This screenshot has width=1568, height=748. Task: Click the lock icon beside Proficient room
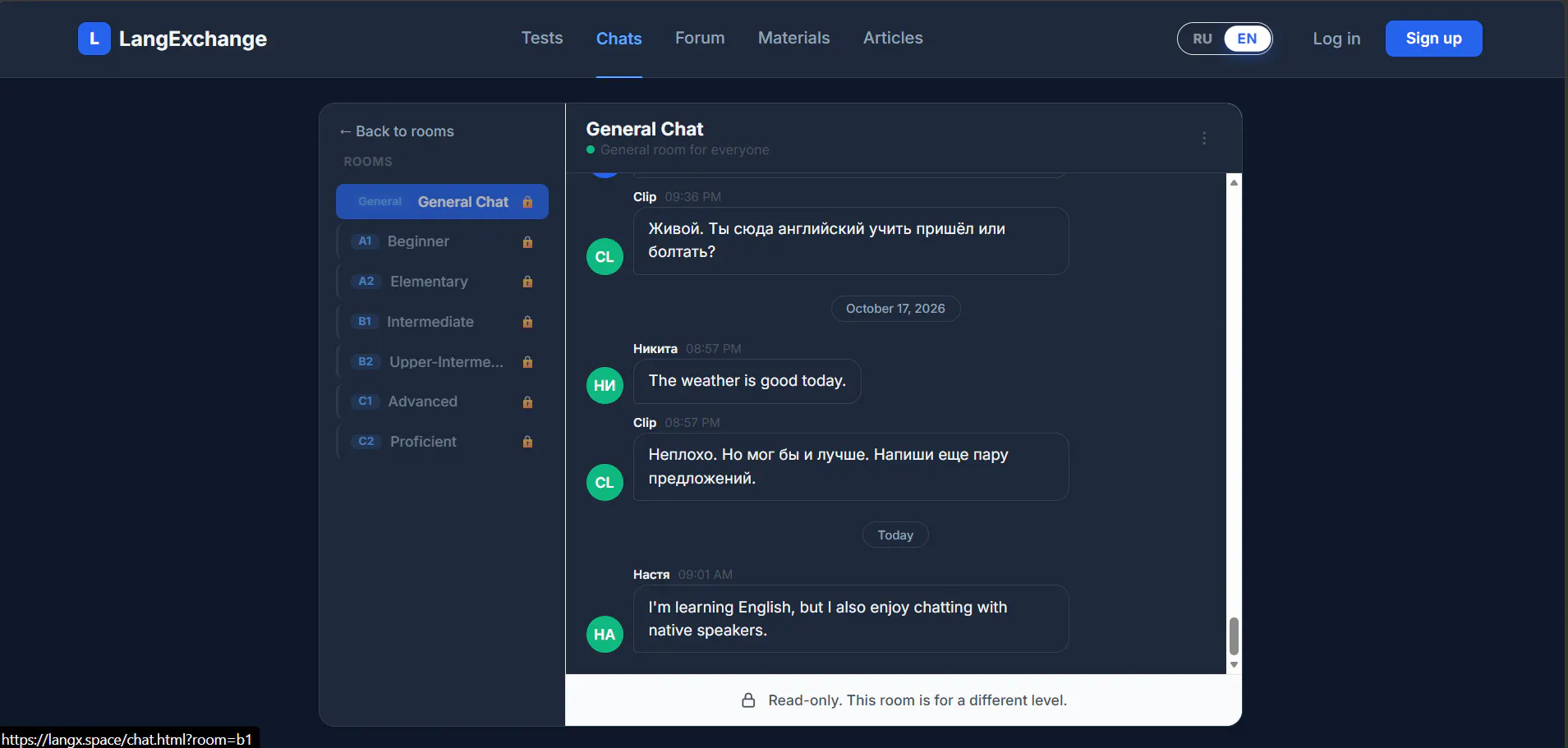(x=527, y=442)
